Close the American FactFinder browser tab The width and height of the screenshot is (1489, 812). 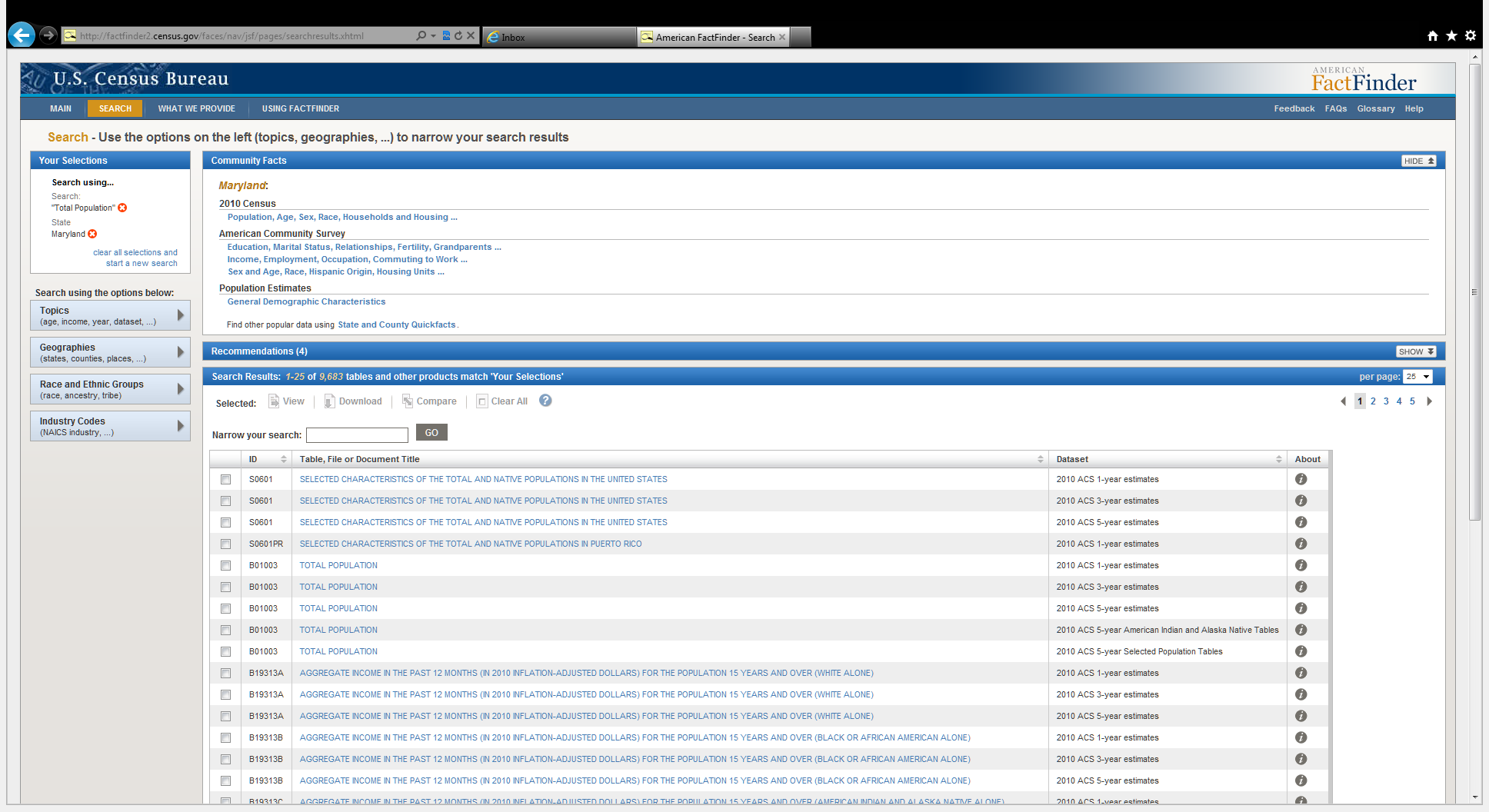[782, 37]
